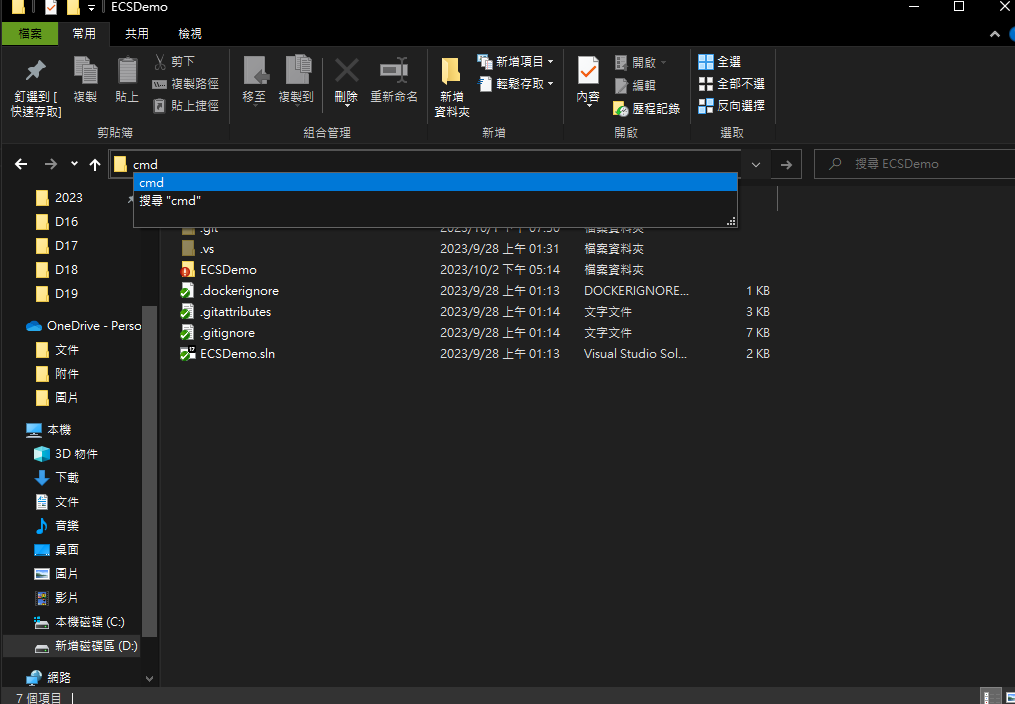The height and width of the screenshot is (704, 1015).
Task: Open Quick Access Toolbar customize dropdown
Action: 91,8
